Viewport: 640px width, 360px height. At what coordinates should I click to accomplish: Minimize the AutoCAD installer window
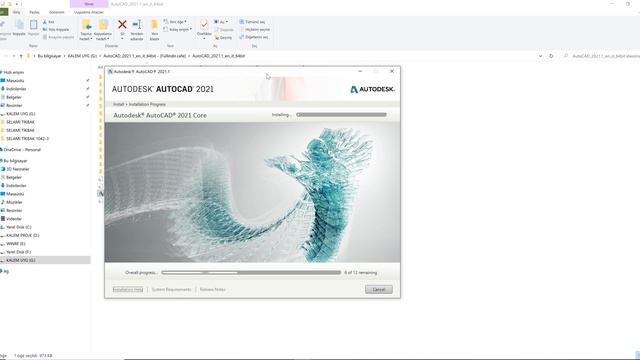coord(360,71)
